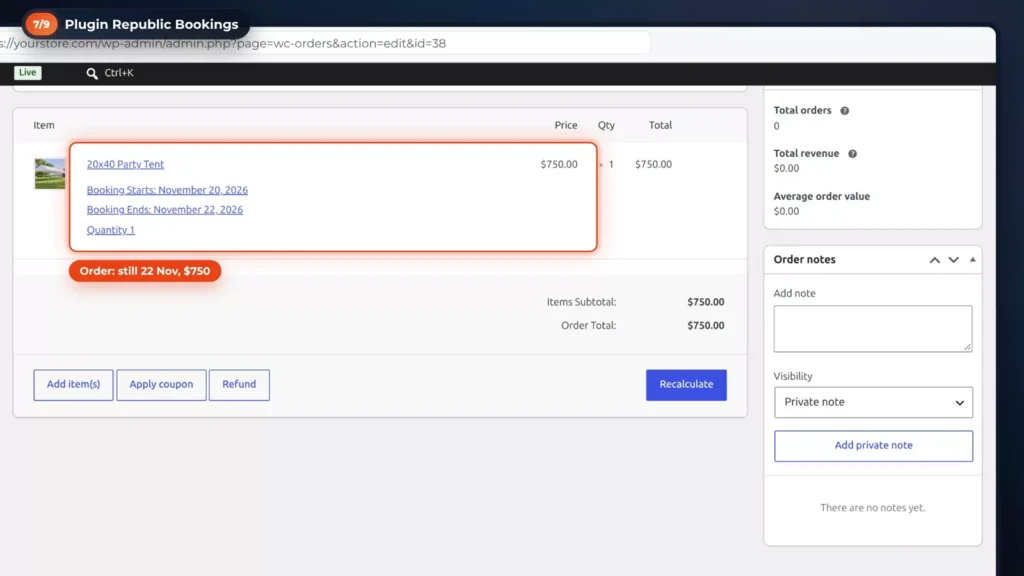The width and height of the screenshot is (1024, 576).
Task: Click the Apply coupon button
Action: click(161, 385)
